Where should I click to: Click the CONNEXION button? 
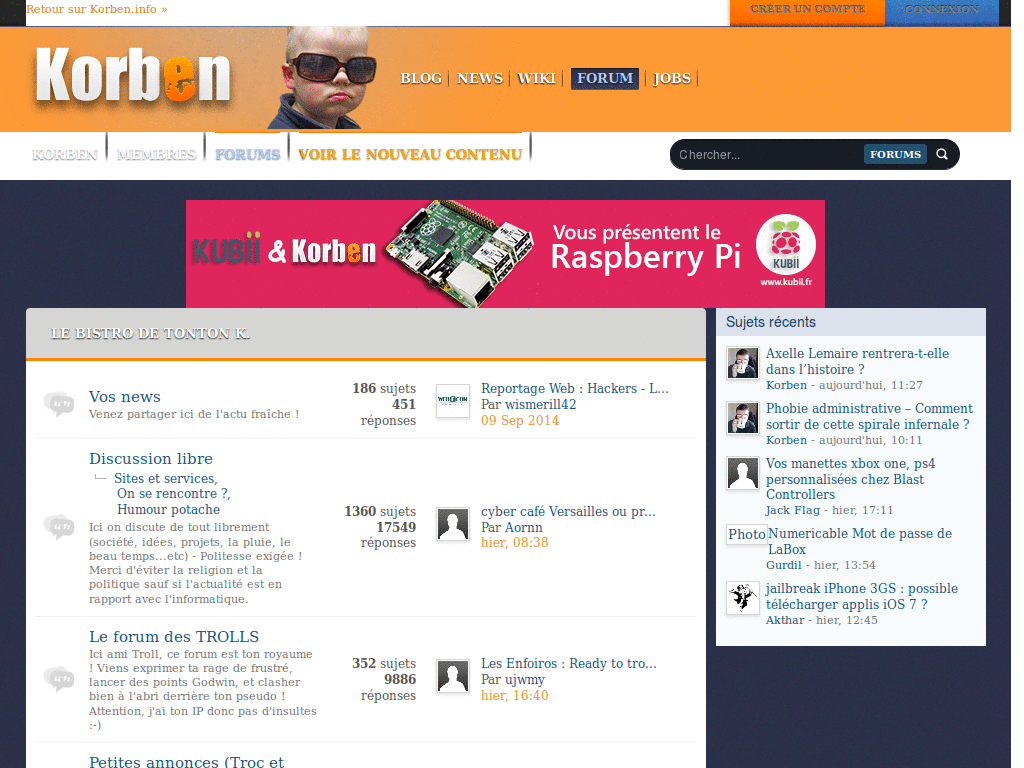point(942,10)
